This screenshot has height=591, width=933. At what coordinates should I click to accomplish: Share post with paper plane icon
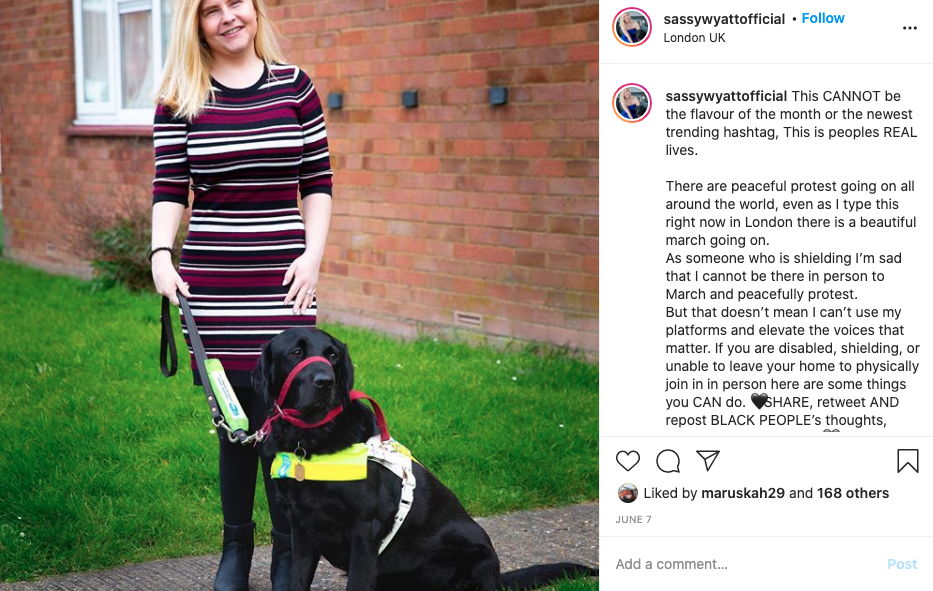pyautogui.click(x=708, y=461)
